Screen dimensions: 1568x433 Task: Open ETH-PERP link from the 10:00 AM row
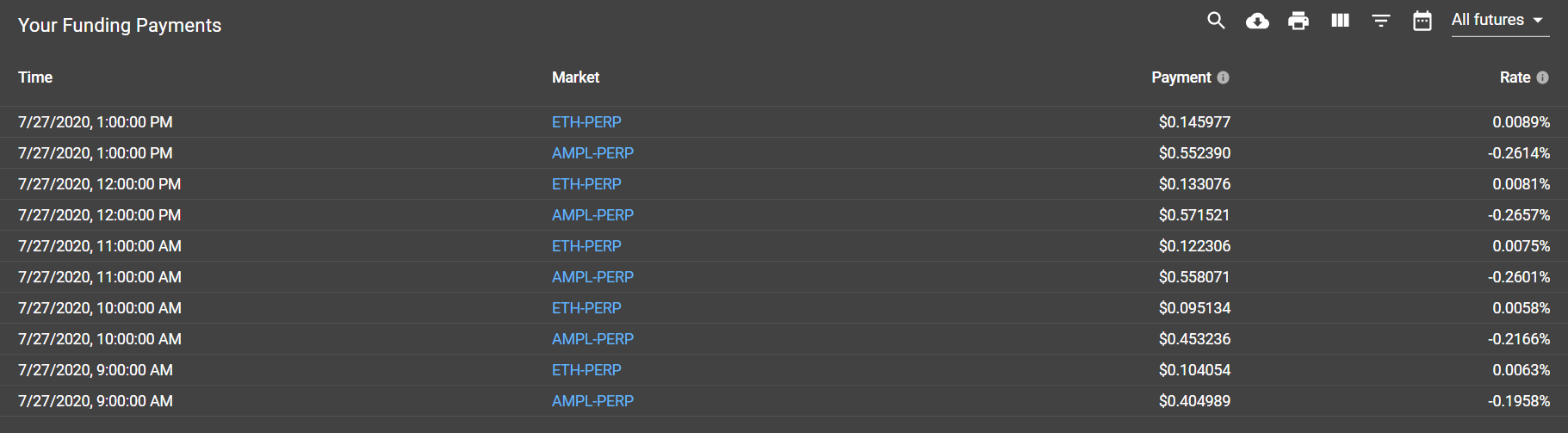(x=586, y=308)
